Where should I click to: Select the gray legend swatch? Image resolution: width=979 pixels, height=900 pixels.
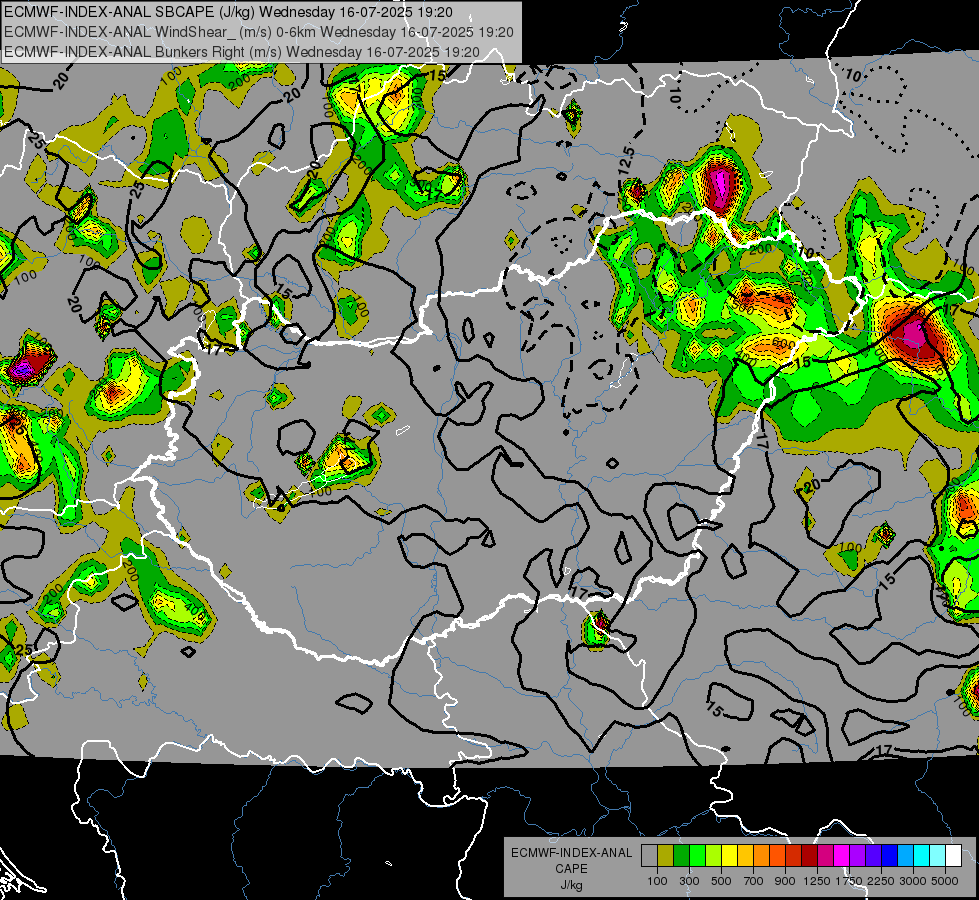pos(649,855)
